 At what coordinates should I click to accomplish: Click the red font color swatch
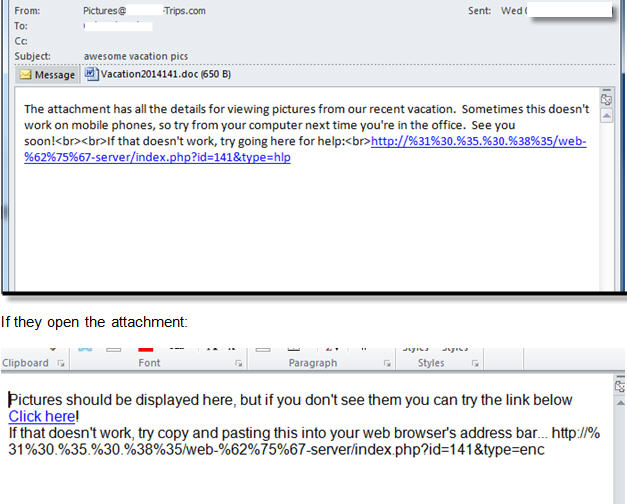coord(146,350)
